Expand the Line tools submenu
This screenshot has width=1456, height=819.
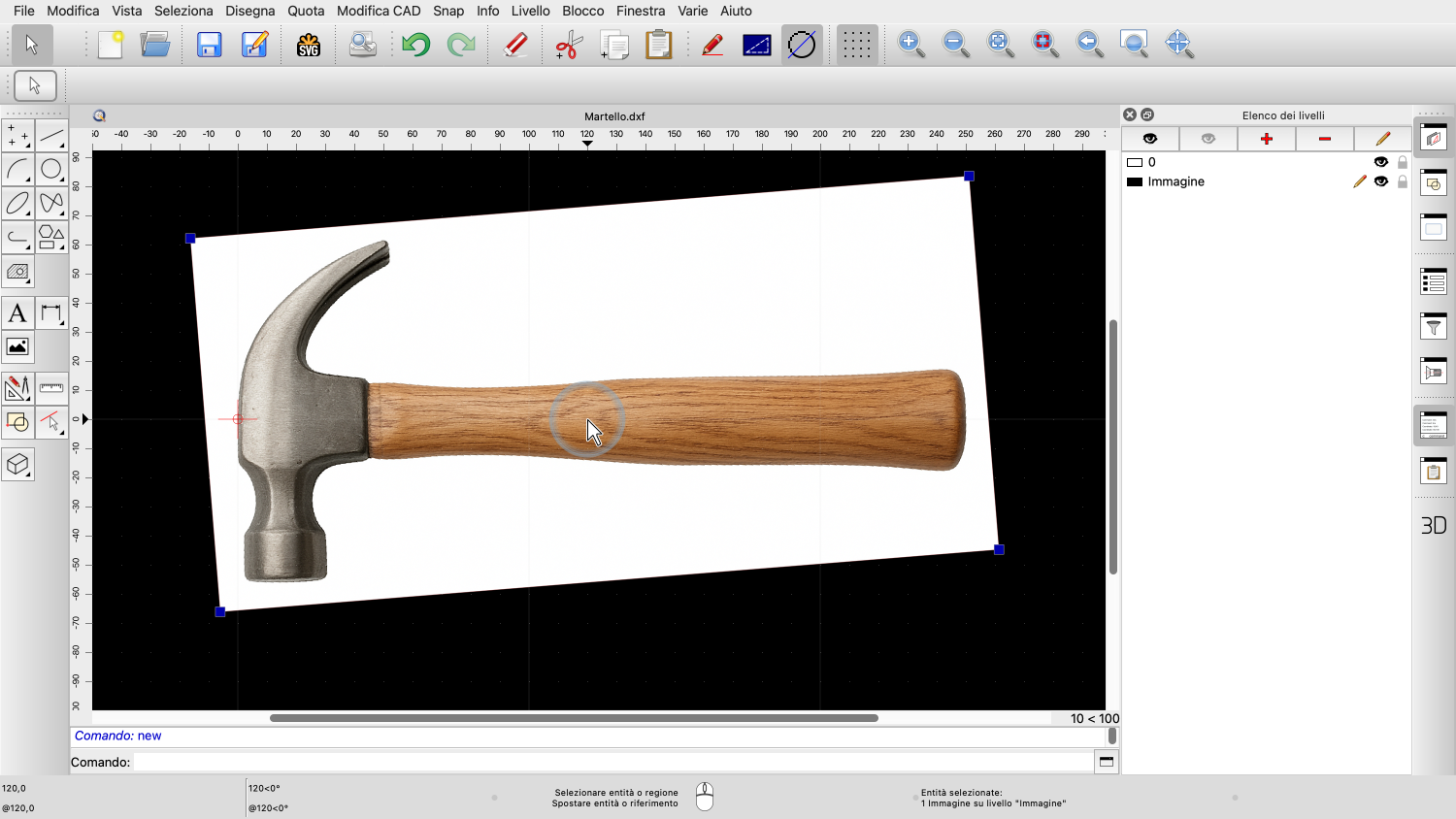51,136
